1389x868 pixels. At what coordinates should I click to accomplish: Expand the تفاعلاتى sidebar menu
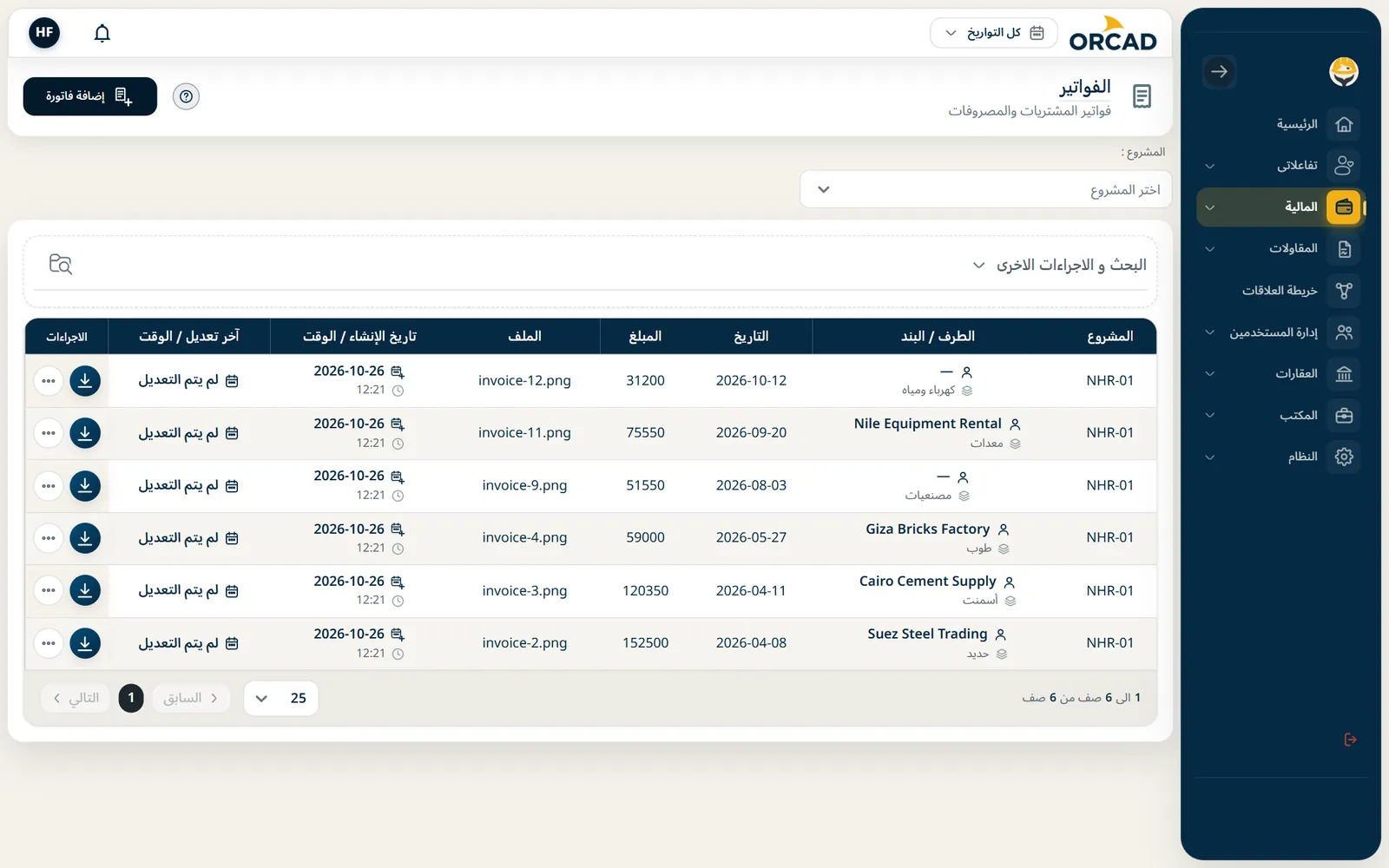(x=1280, y=165)
